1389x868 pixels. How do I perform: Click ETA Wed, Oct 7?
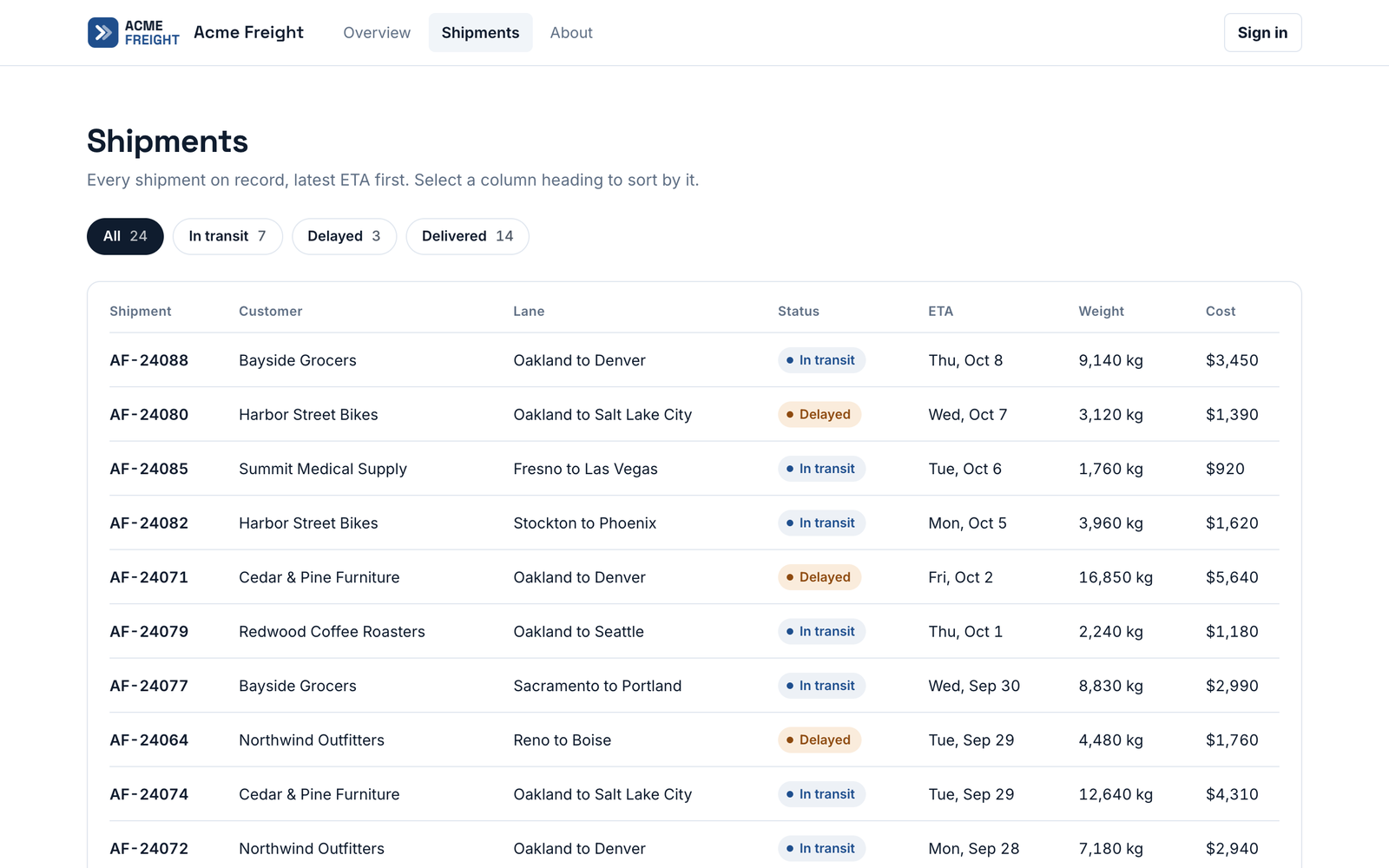tap(967, 415)
